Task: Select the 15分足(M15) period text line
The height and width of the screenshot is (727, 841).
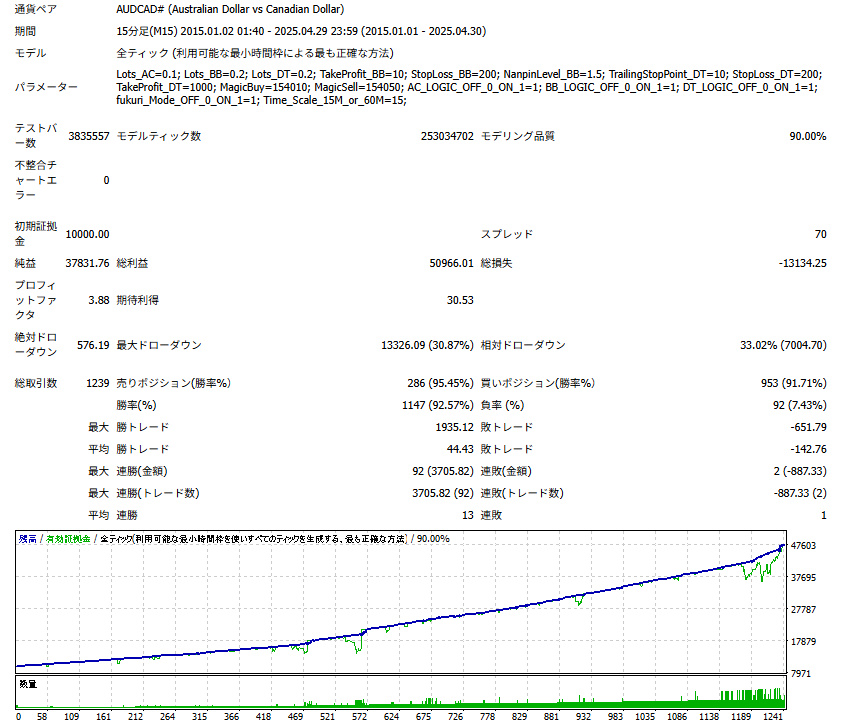Action: click(x=301, y=31)
